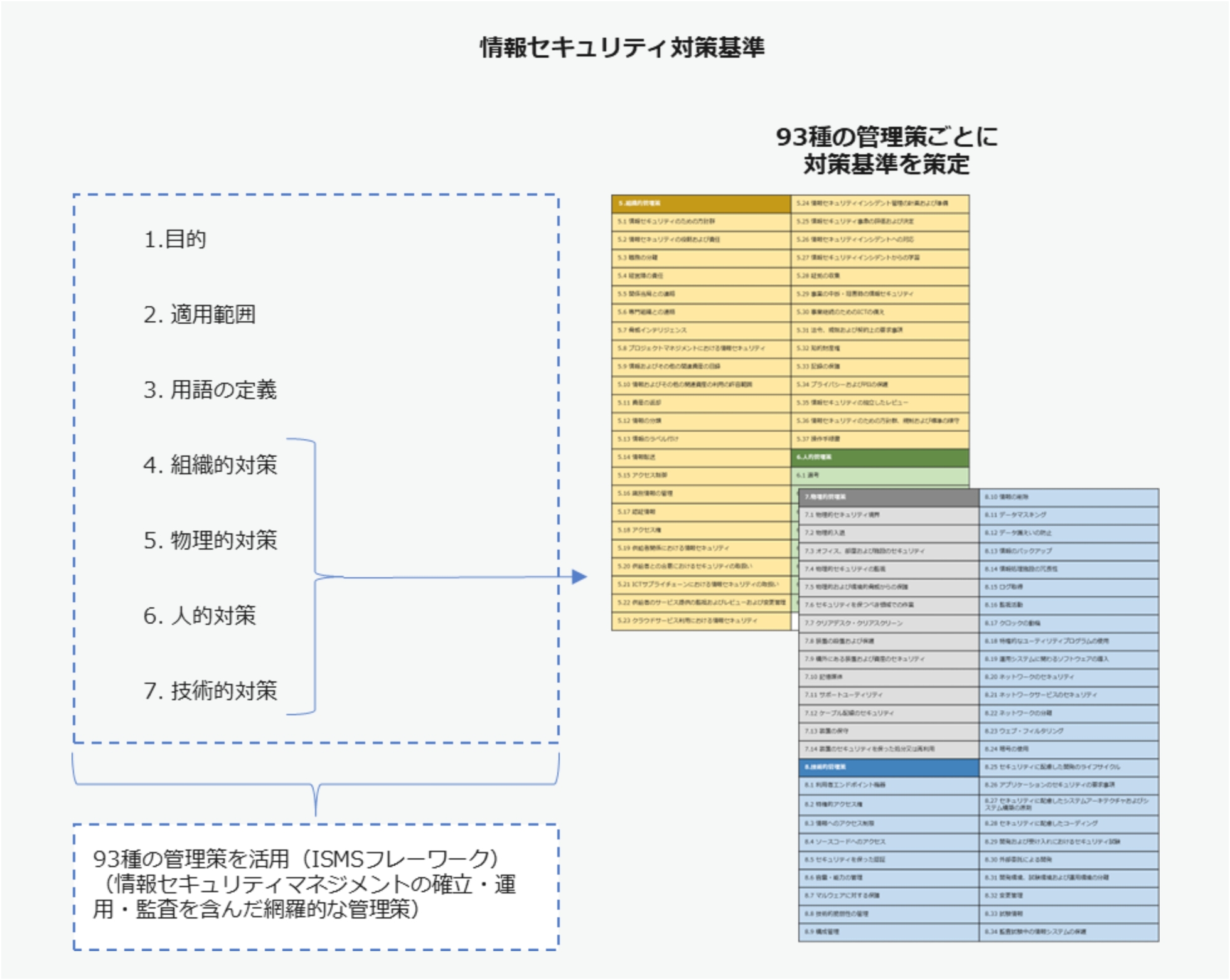
Task: Select list item 4. 組織的対策
Action: pos(210,465)
